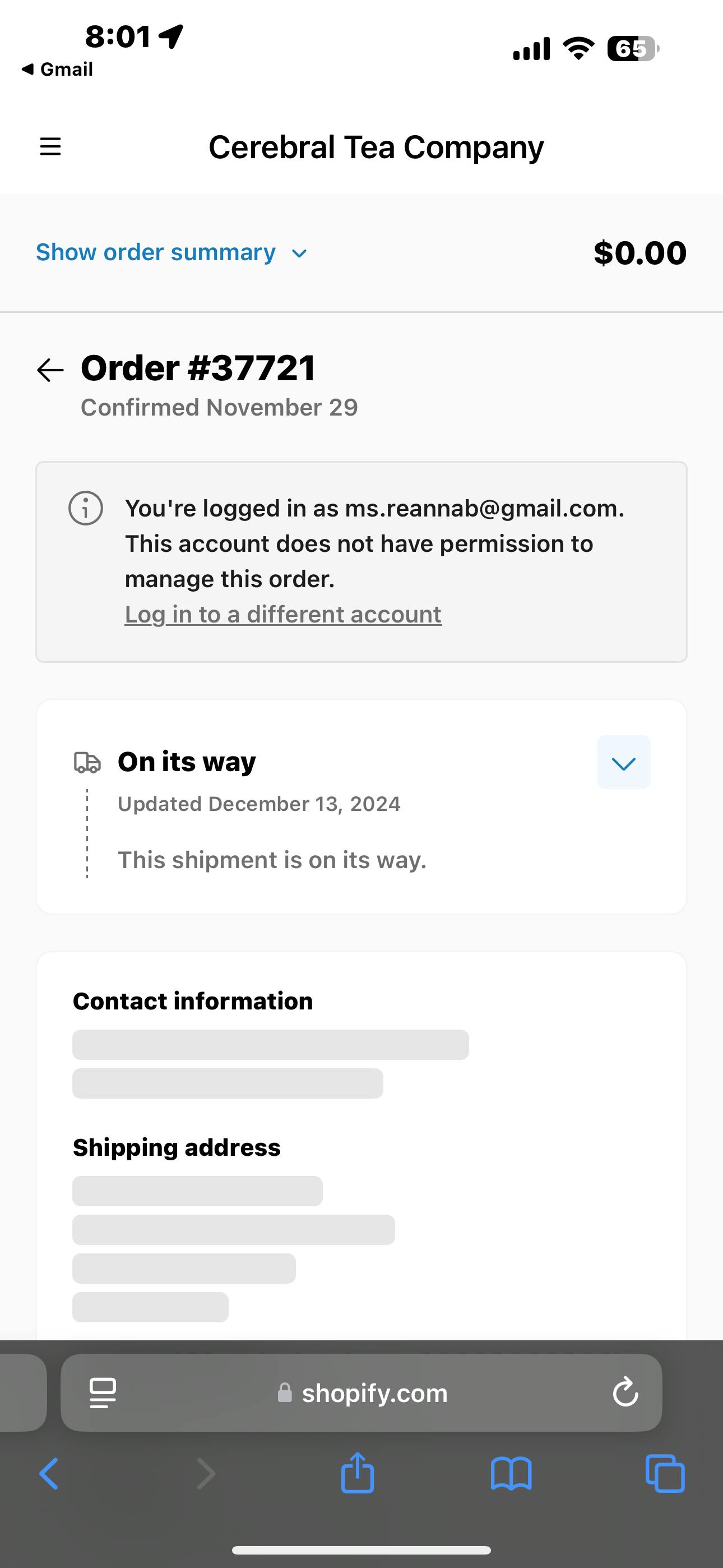
Task: Tap the Safari forward chevron
Action: click(206, 1474)
